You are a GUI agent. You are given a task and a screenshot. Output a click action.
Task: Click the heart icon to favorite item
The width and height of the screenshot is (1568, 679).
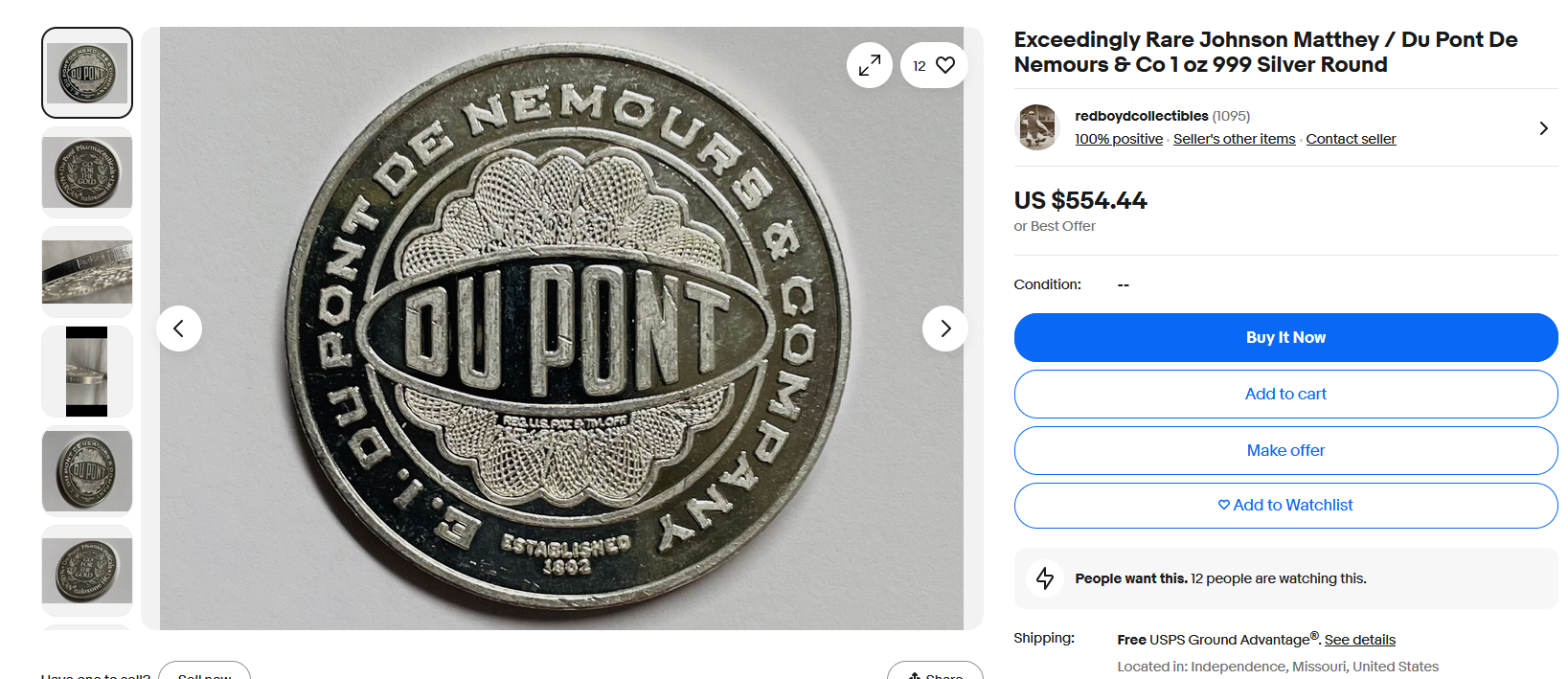(x=944, y=65)
